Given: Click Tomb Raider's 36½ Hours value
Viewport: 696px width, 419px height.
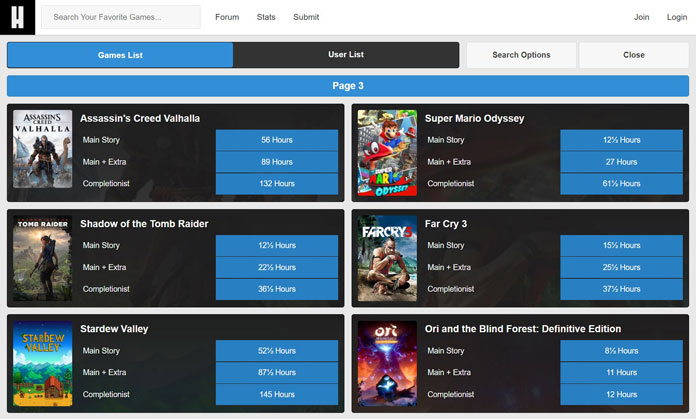Looking at the screenshot, I should tap(277, 289).
